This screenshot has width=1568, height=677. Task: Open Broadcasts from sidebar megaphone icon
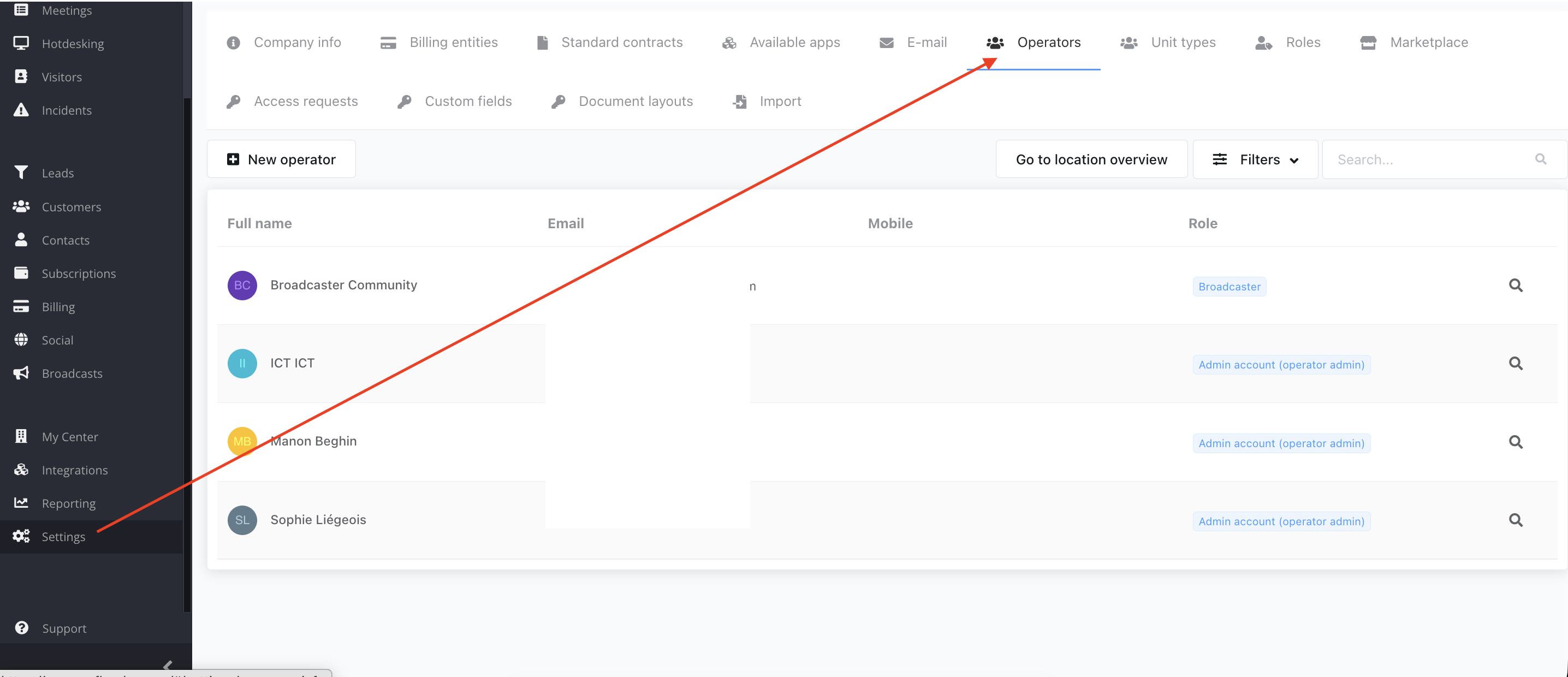pyautogui.click(x=21, y=373)
